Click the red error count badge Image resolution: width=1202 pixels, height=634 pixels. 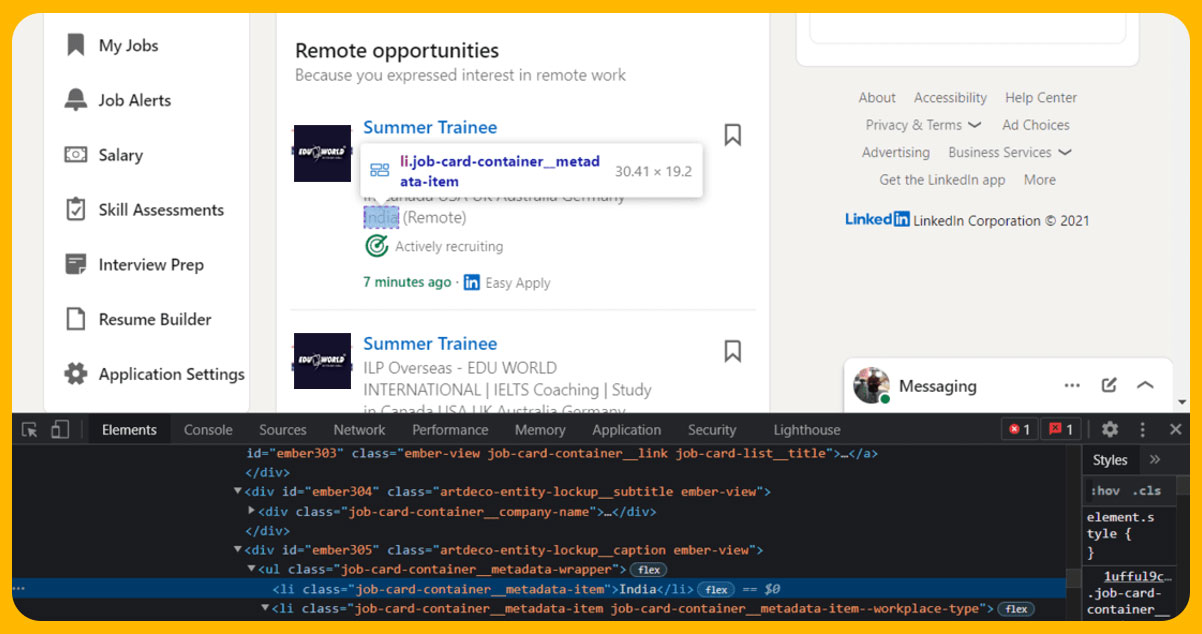click(x=1019, y=430)
